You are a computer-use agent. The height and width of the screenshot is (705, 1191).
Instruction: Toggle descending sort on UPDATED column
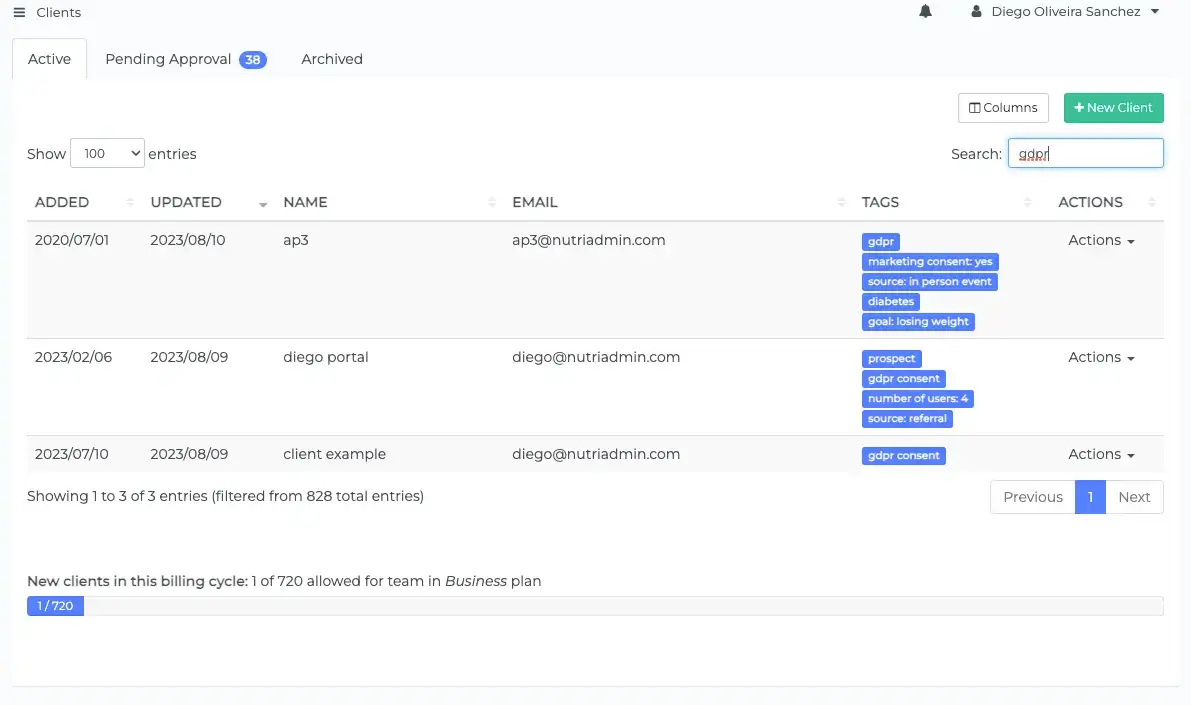pyautogui.click(x=263, y=204)
